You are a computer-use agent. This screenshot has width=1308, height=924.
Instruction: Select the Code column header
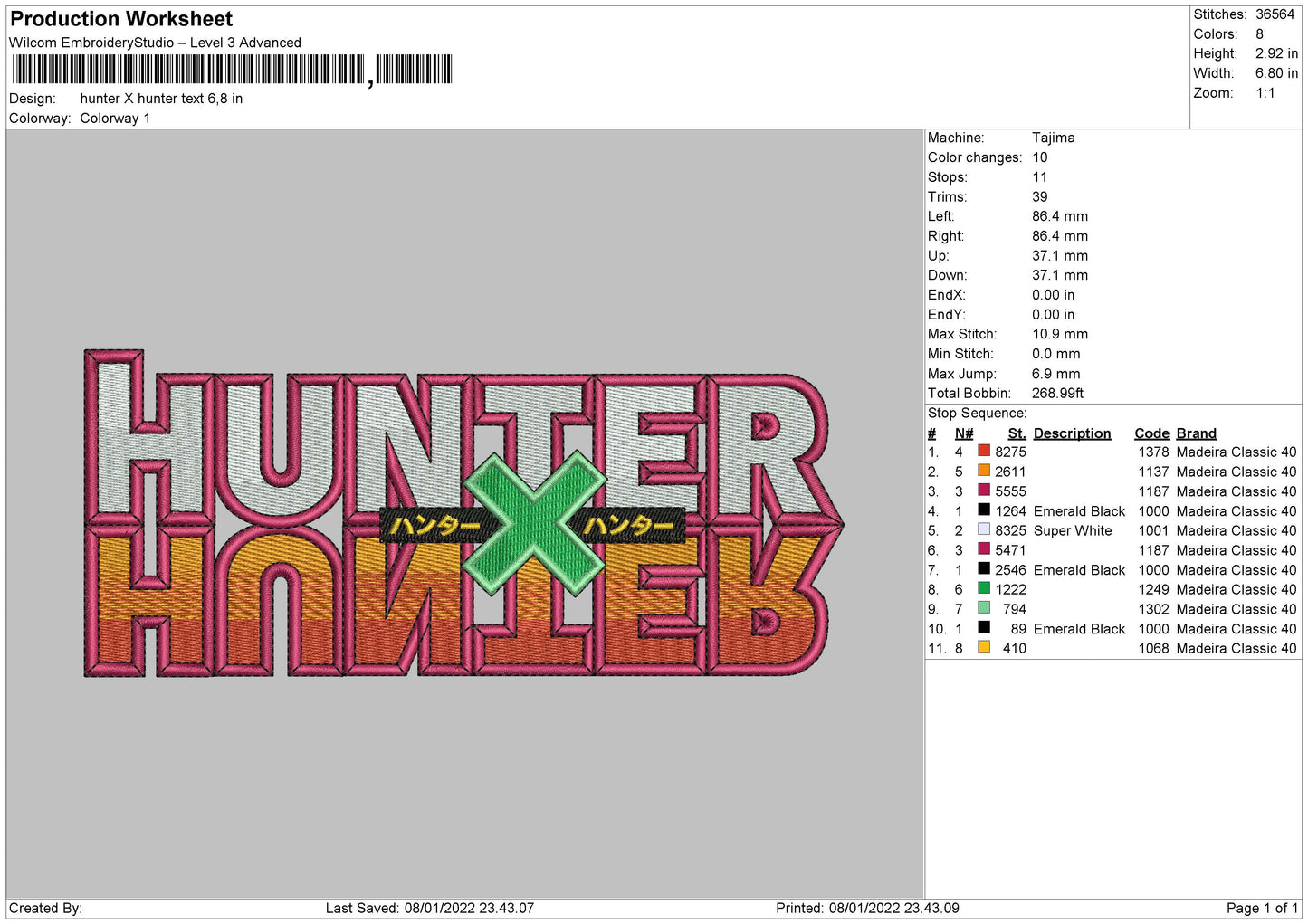pyautogui.click(x=1151, y=433)
